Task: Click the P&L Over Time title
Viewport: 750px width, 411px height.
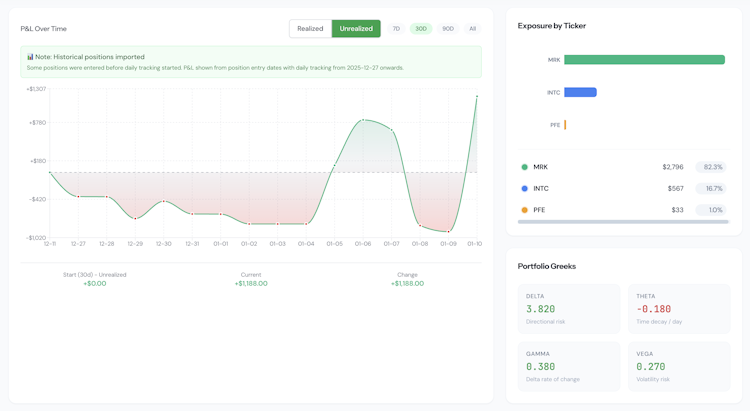Action: pyautogui.click(x=44, y=29)
